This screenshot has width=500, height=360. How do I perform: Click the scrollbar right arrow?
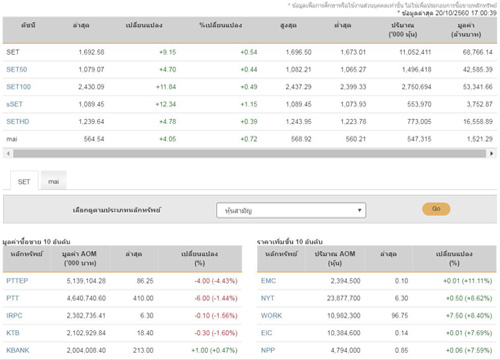[x=491, y=154]
